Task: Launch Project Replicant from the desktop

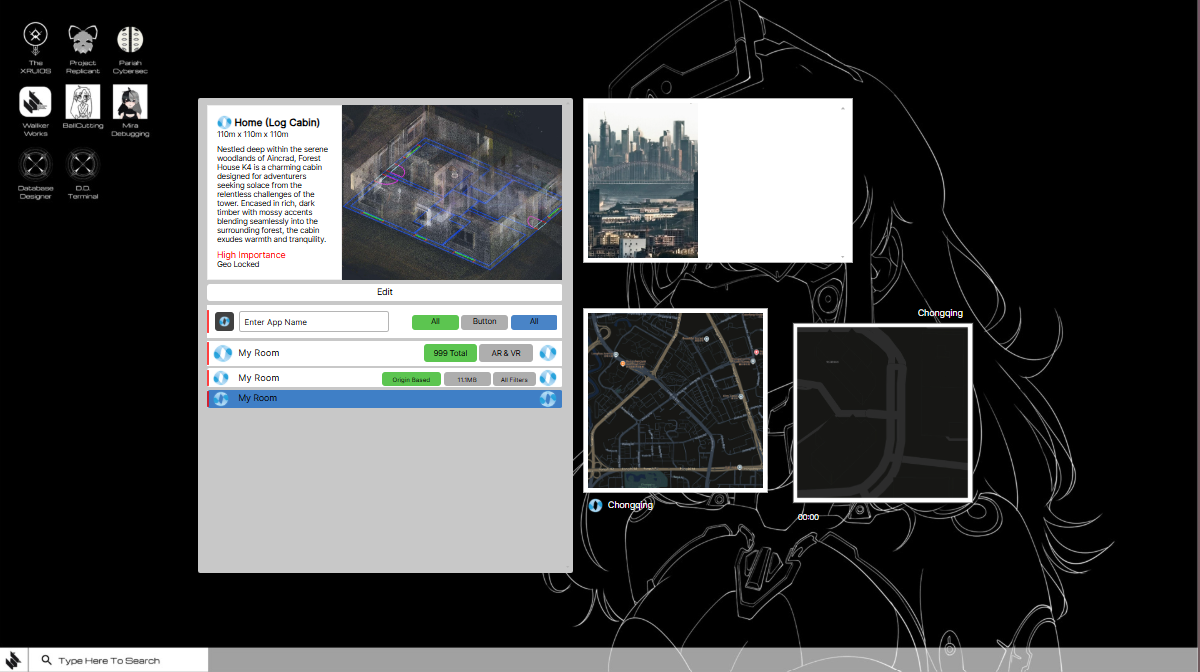Action: pyautogui.click(x=83, y=40)
